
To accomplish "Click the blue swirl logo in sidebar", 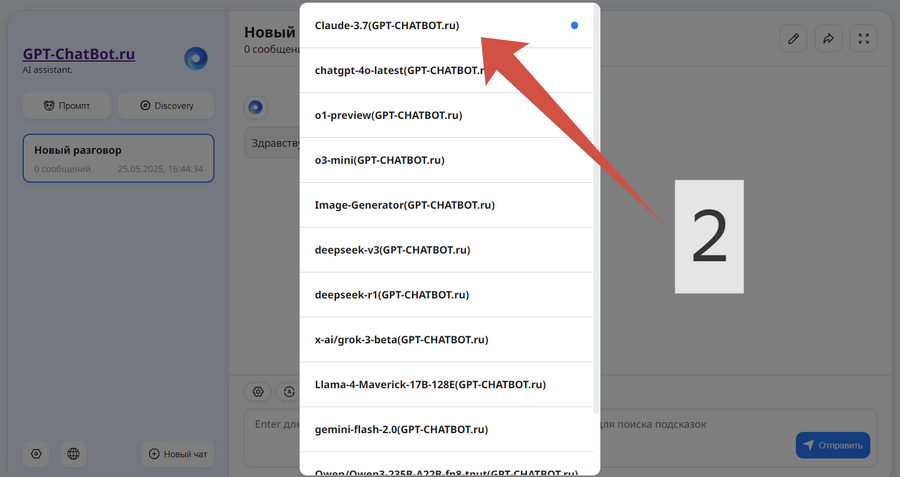I will 196,59.
